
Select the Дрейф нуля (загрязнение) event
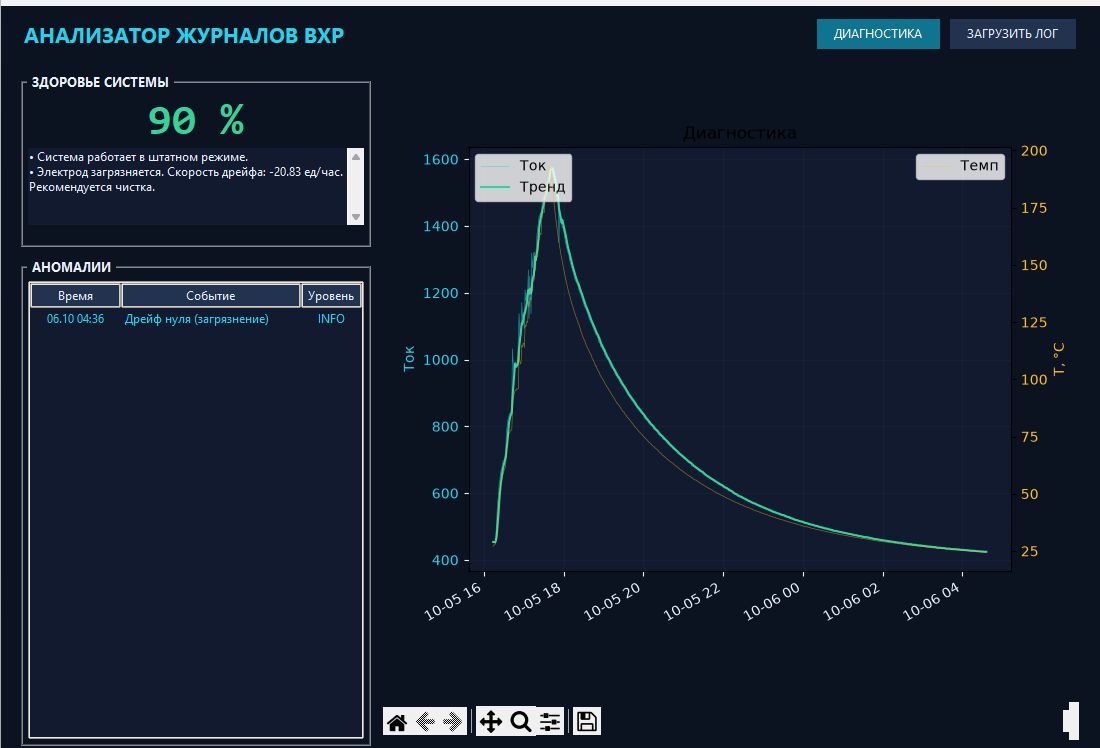click(196, 319)
